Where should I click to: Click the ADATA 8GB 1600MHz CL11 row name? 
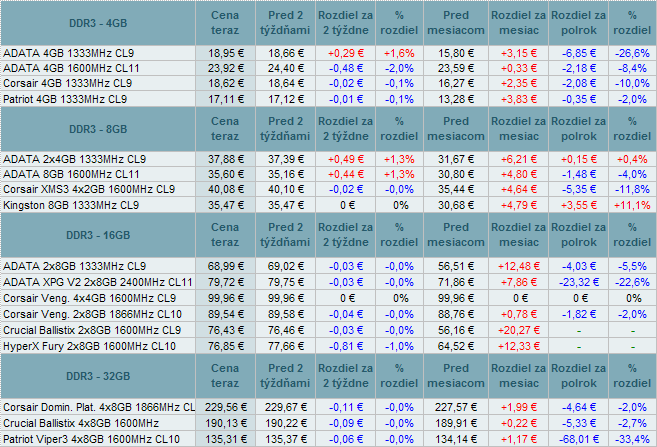pos(71,174)
